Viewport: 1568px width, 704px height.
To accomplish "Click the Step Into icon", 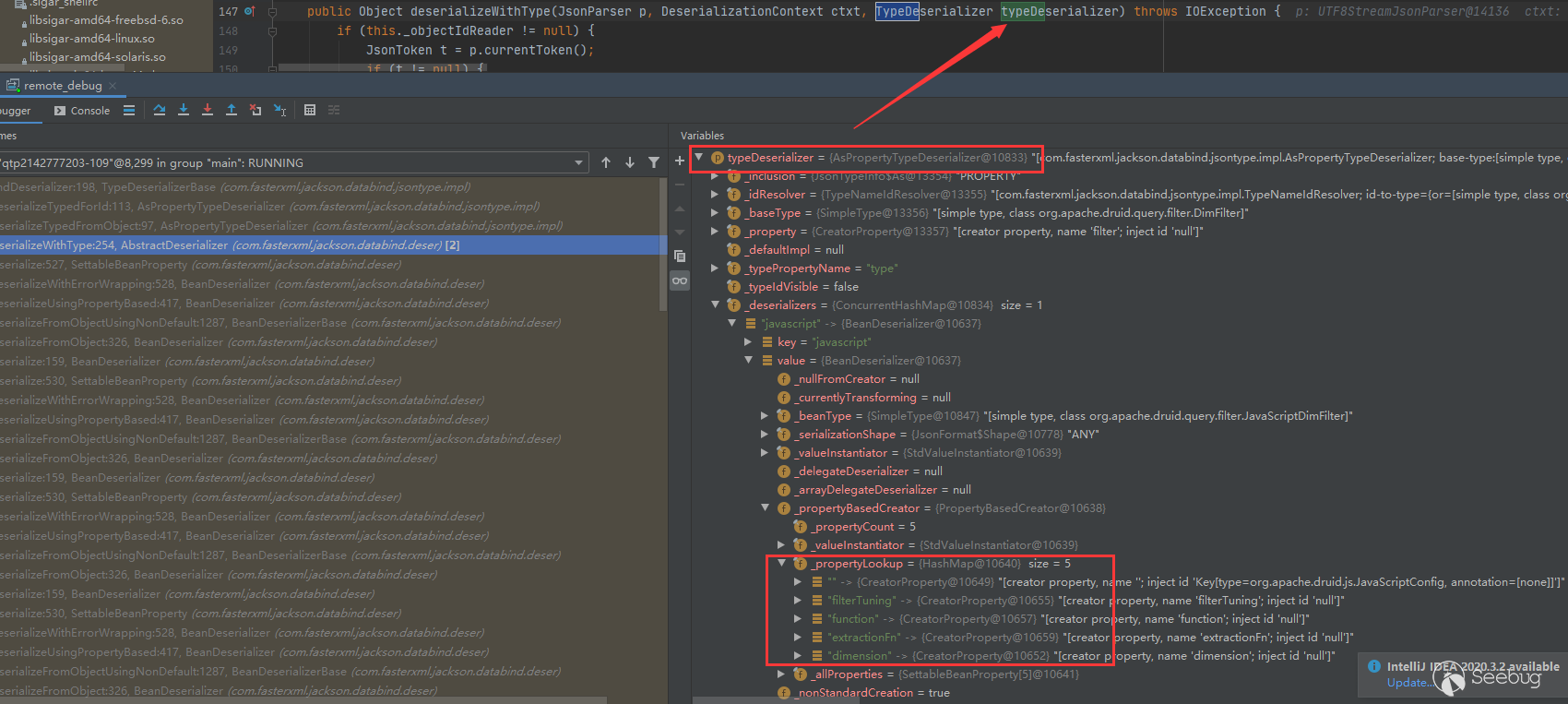I will point(184,110).
